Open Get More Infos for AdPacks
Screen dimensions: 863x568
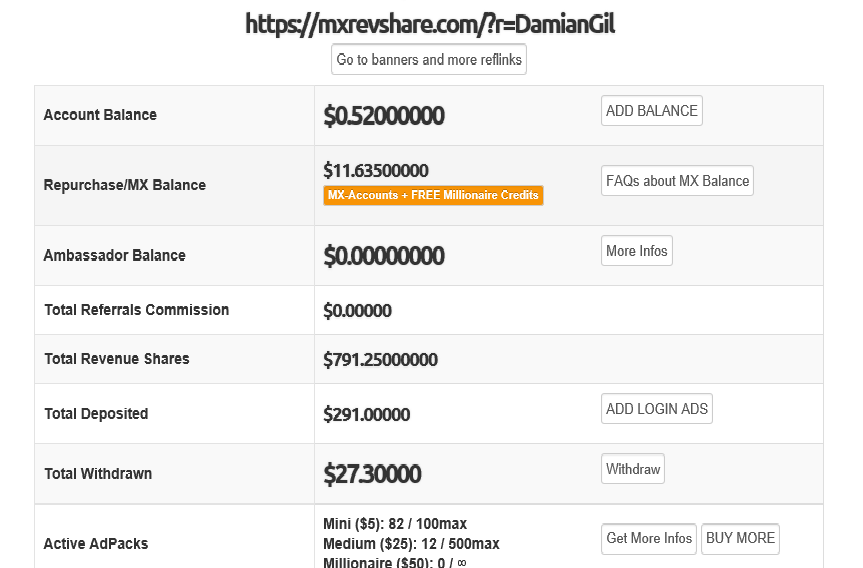tap(649, 538)
